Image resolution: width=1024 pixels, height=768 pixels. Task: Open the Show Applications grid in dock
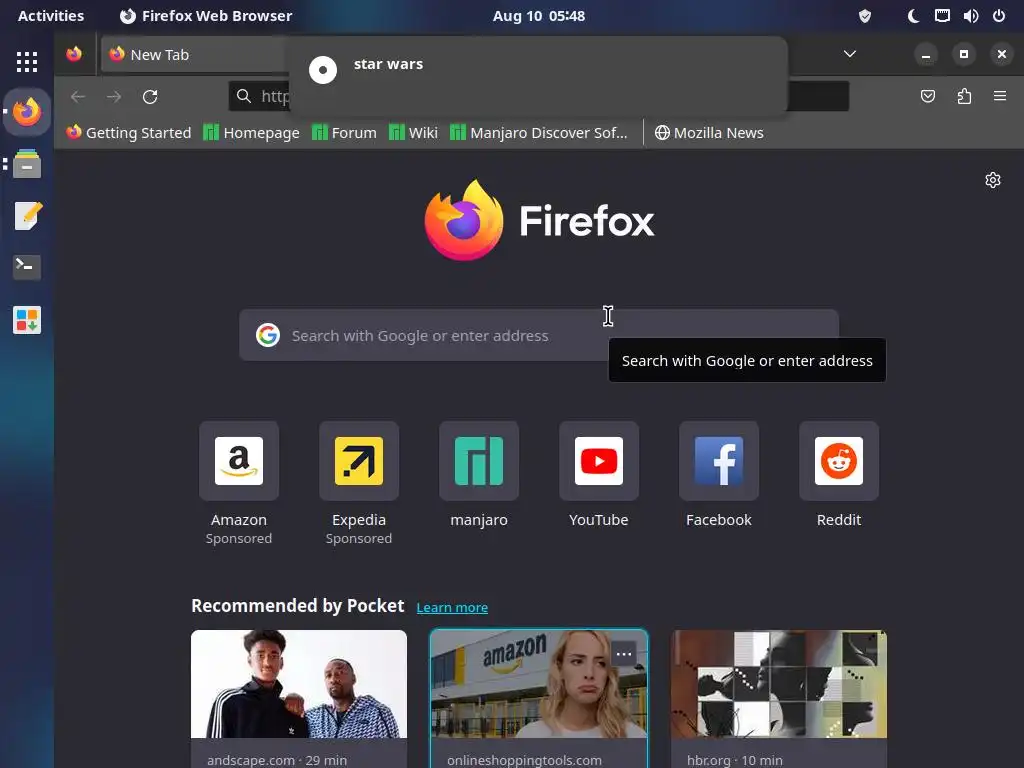(x=27, y=61)
